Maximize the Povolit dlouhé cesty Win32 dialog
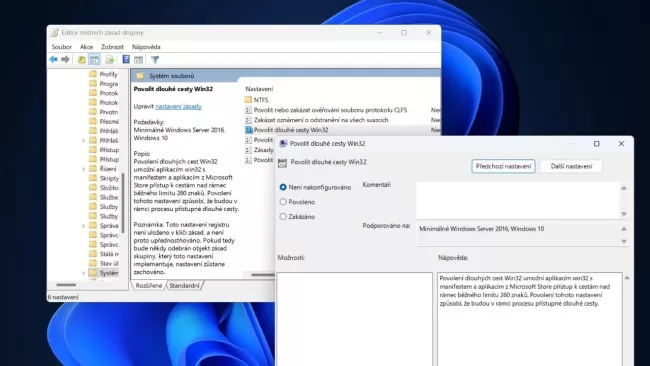 click(597, 144)
